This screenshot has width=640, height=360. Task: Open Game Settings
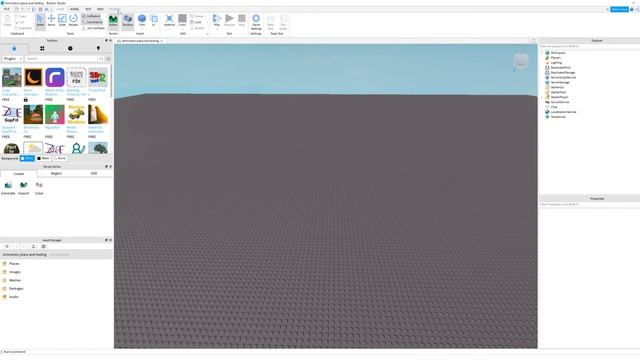(256, 22)
